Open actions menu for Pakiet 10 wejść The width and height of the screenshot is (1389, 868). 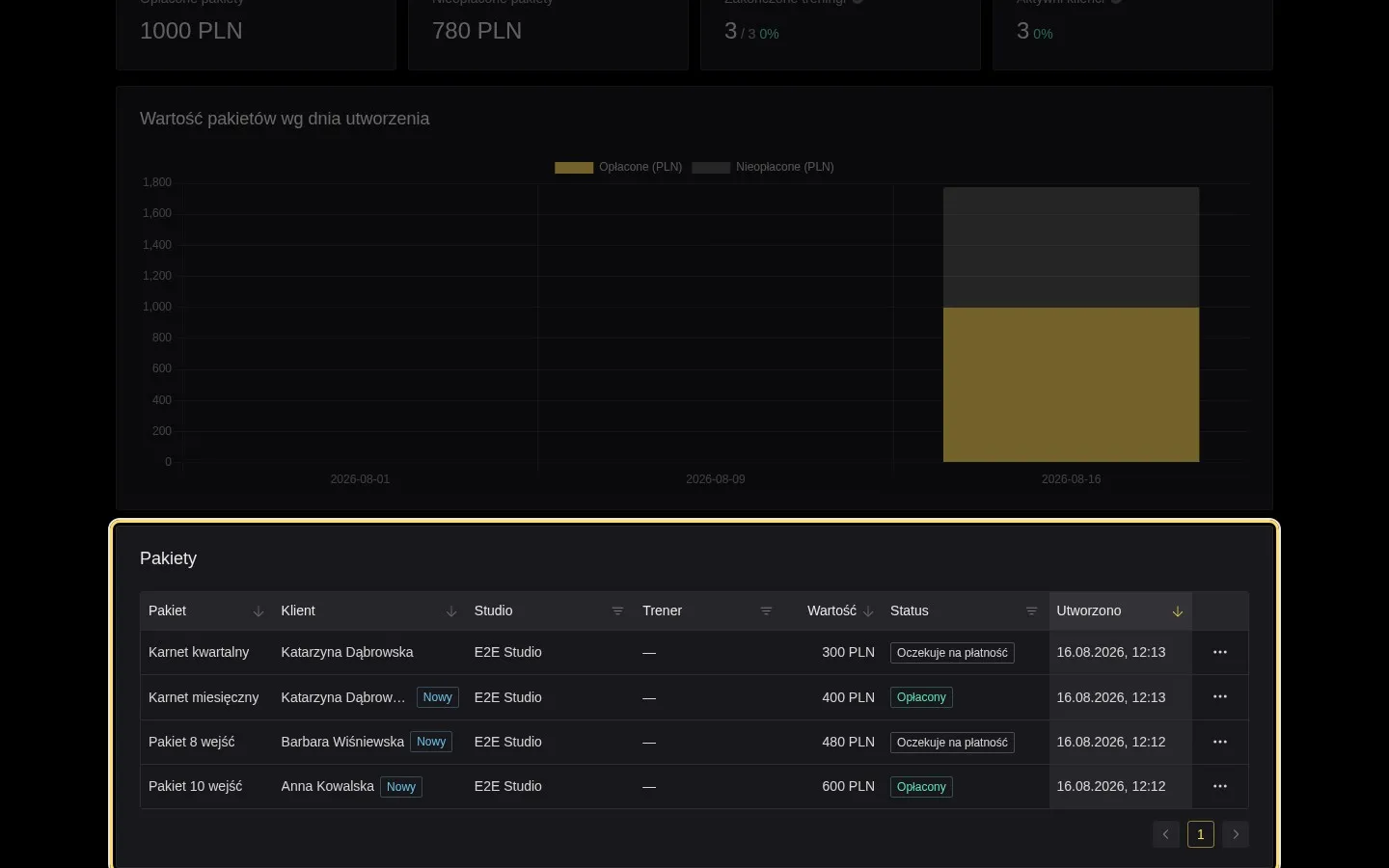(1220, 787)
